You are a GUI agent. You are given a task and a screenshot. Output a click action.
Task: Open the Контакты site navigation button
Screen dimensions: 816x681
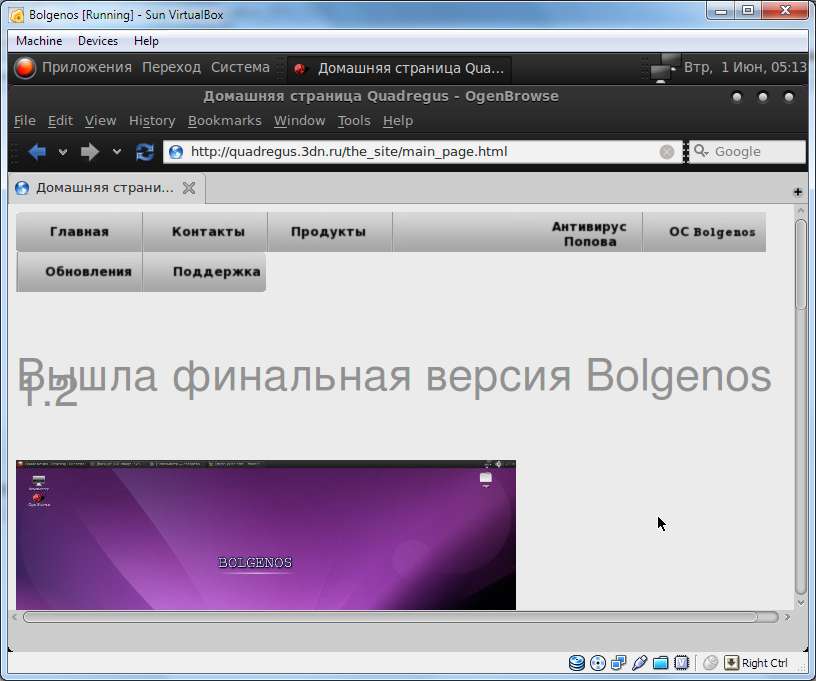(205, 232)
